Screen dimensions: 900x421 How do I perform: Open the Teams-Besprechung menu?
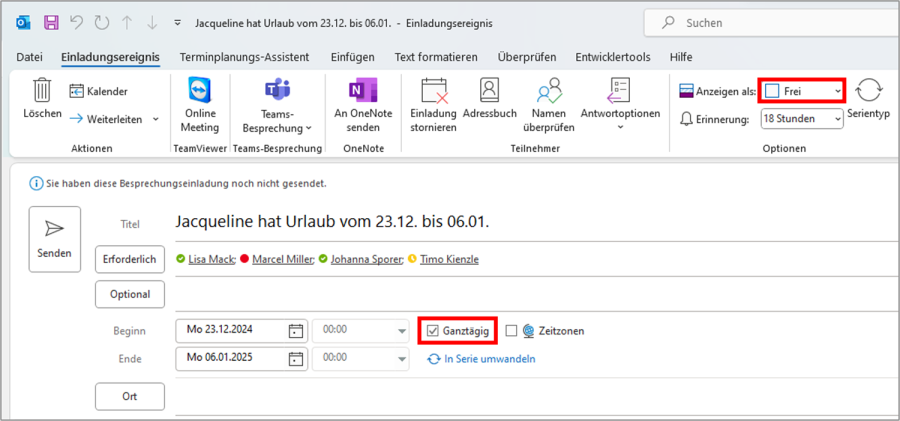(x=277, y=105)
